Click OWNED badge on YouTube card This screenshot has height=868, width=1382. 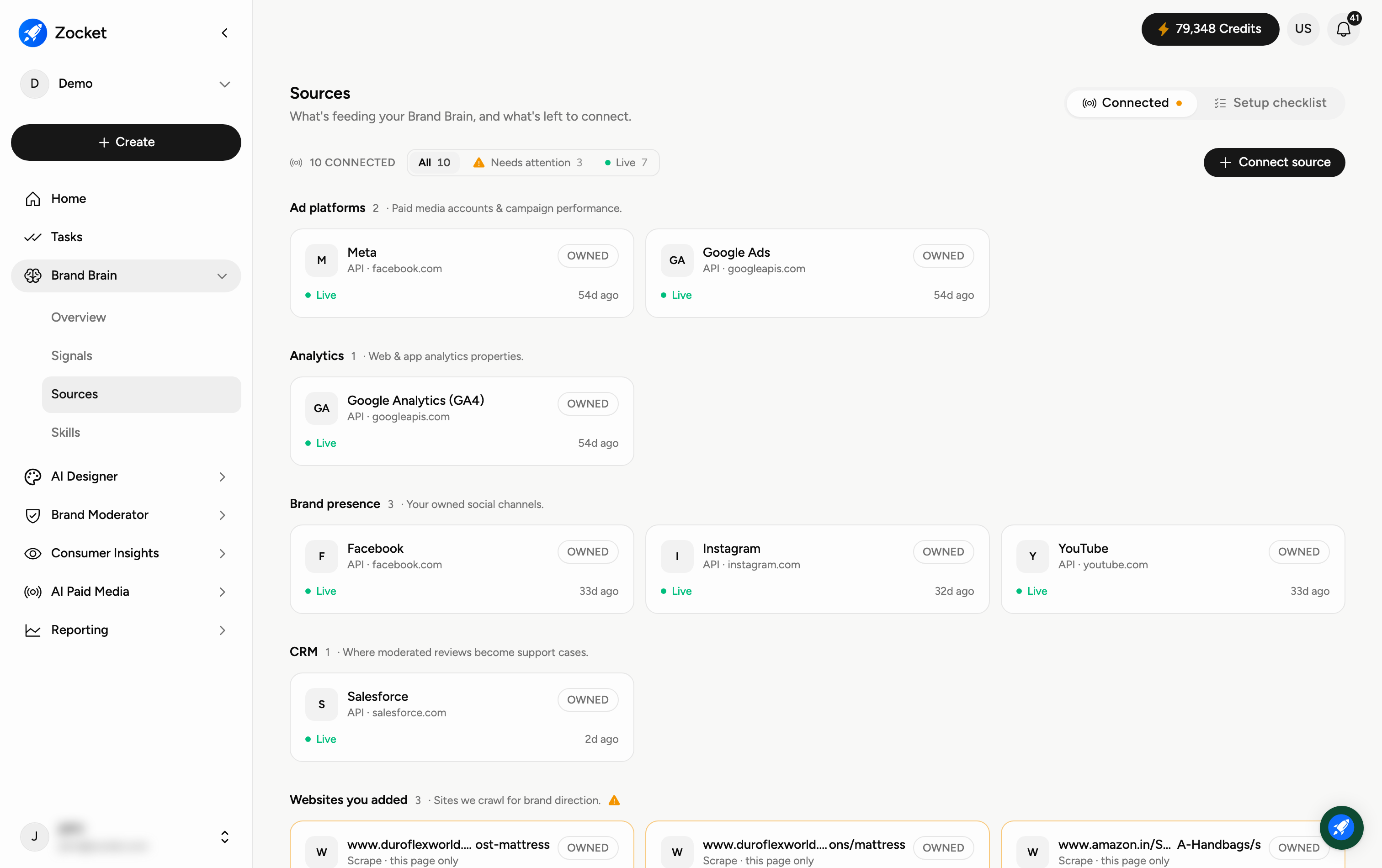coord(1299,552)
